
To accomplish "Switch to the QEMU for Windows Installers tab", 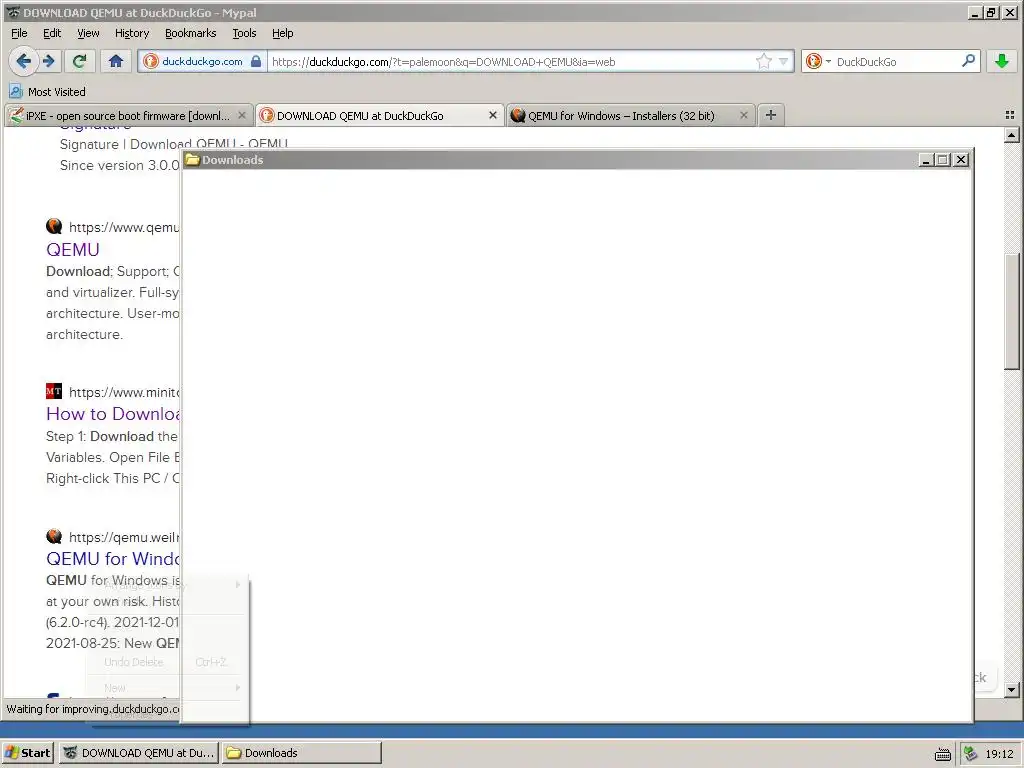I will (x=620, y=116).
